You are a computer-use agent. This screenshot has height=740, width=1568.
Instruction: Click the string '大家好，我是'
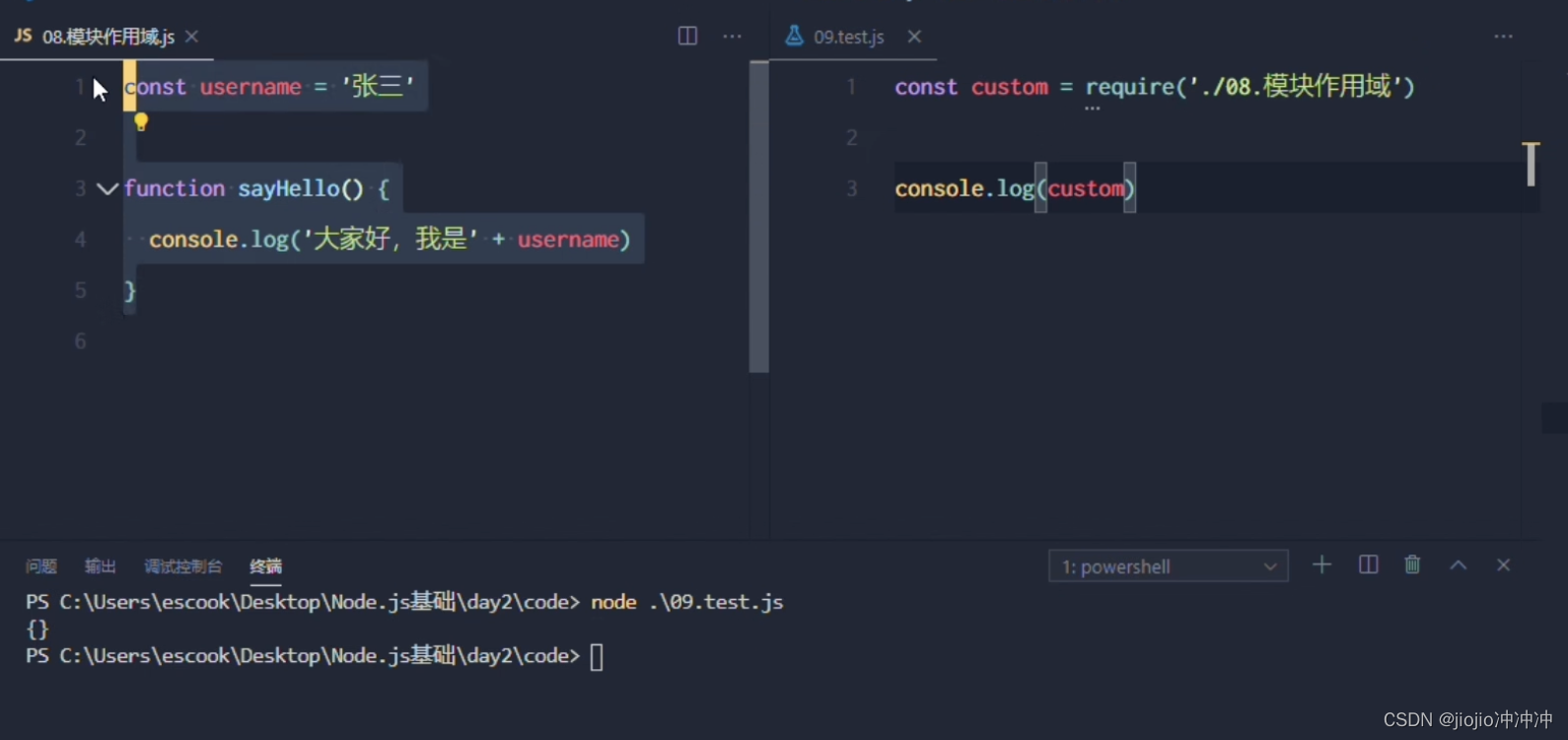(x=391, y=240)
